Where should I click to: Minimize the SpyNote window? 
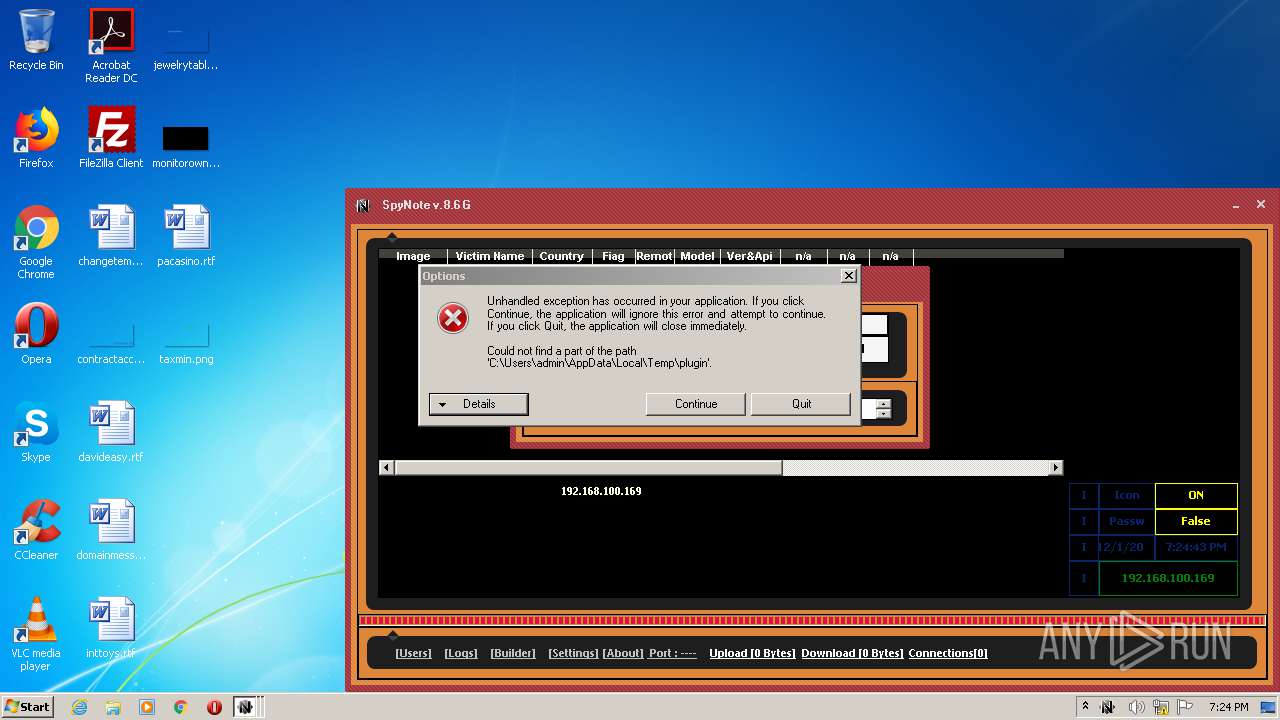(x=1237, y=205)
